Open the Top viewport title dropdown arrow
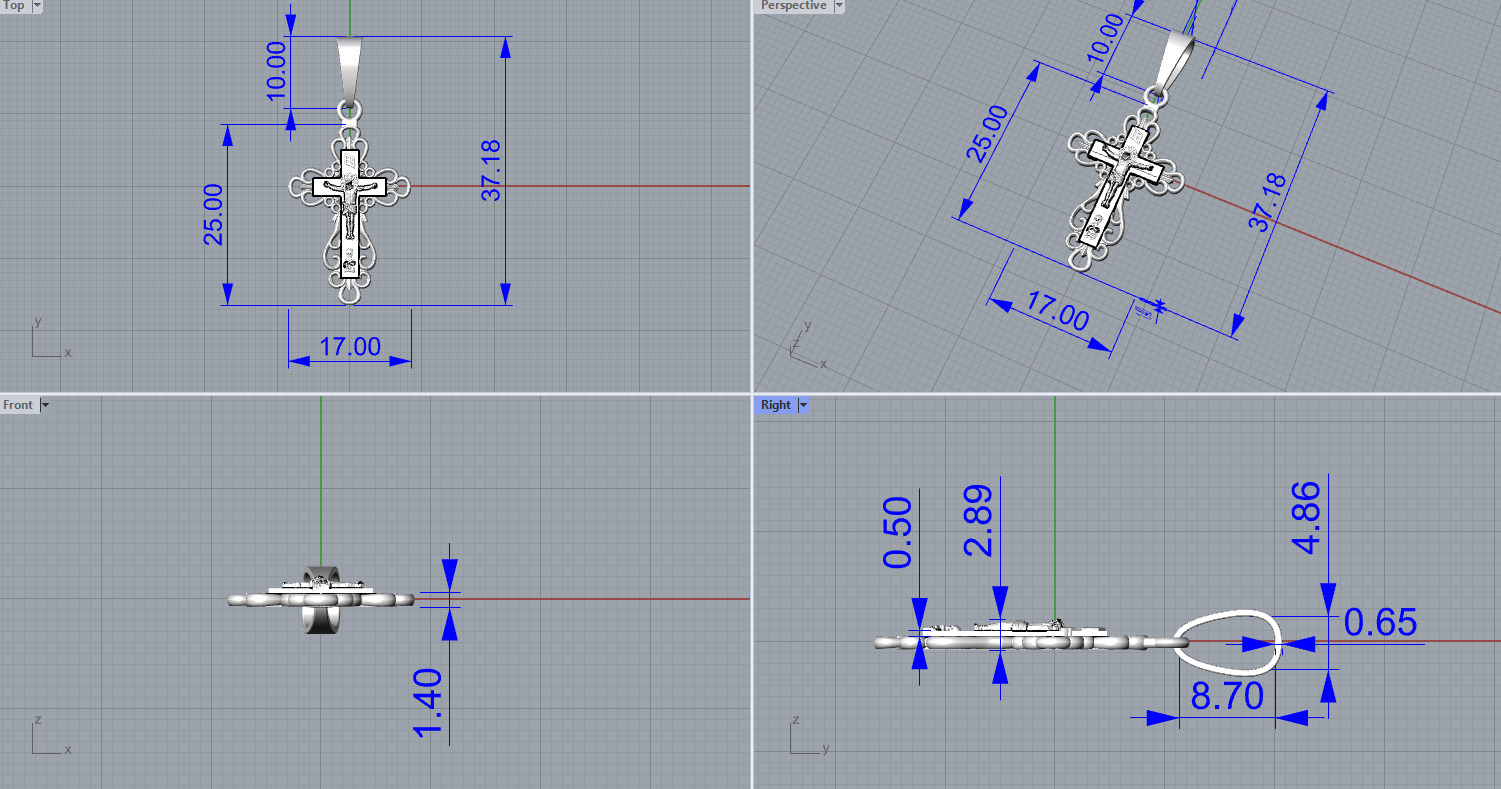This screenshot has width=1501, height=789. 37,6
